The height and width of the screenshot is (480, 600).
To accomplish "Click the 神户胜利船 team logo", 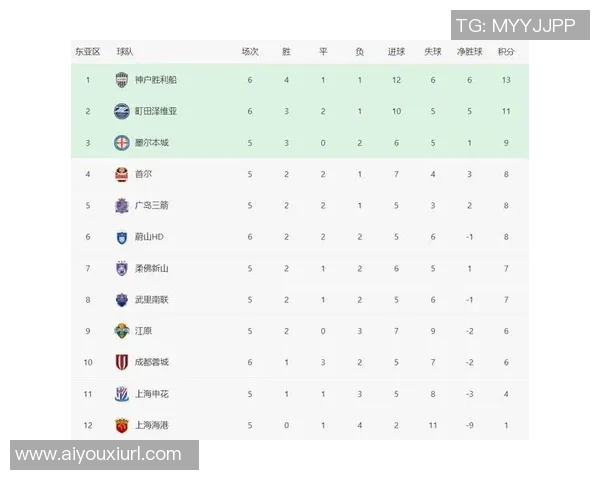I will click(x=121, y=80).
